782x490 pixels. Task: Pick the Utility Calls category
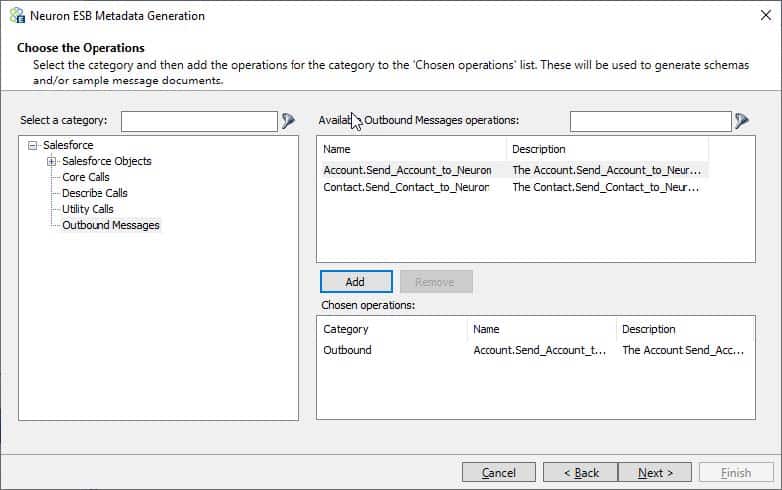(x=88, y=209)
